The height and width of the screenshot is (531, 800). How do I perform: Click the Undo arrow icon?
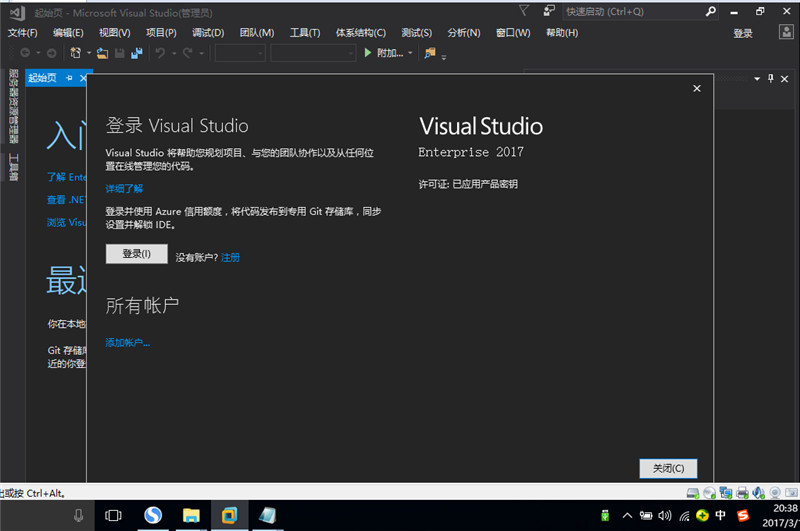point(161,53)
